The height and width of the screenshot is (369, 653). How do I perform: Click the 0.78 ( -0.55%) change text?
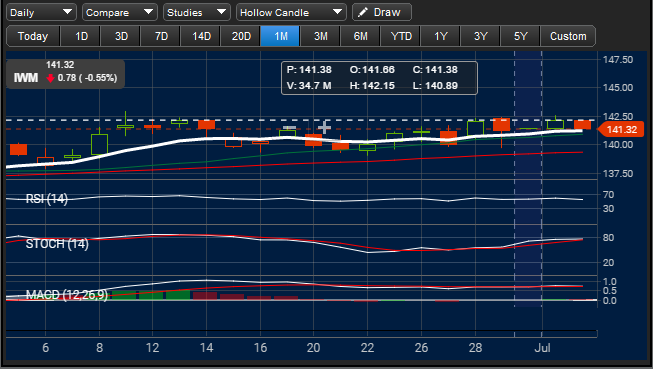87,78
